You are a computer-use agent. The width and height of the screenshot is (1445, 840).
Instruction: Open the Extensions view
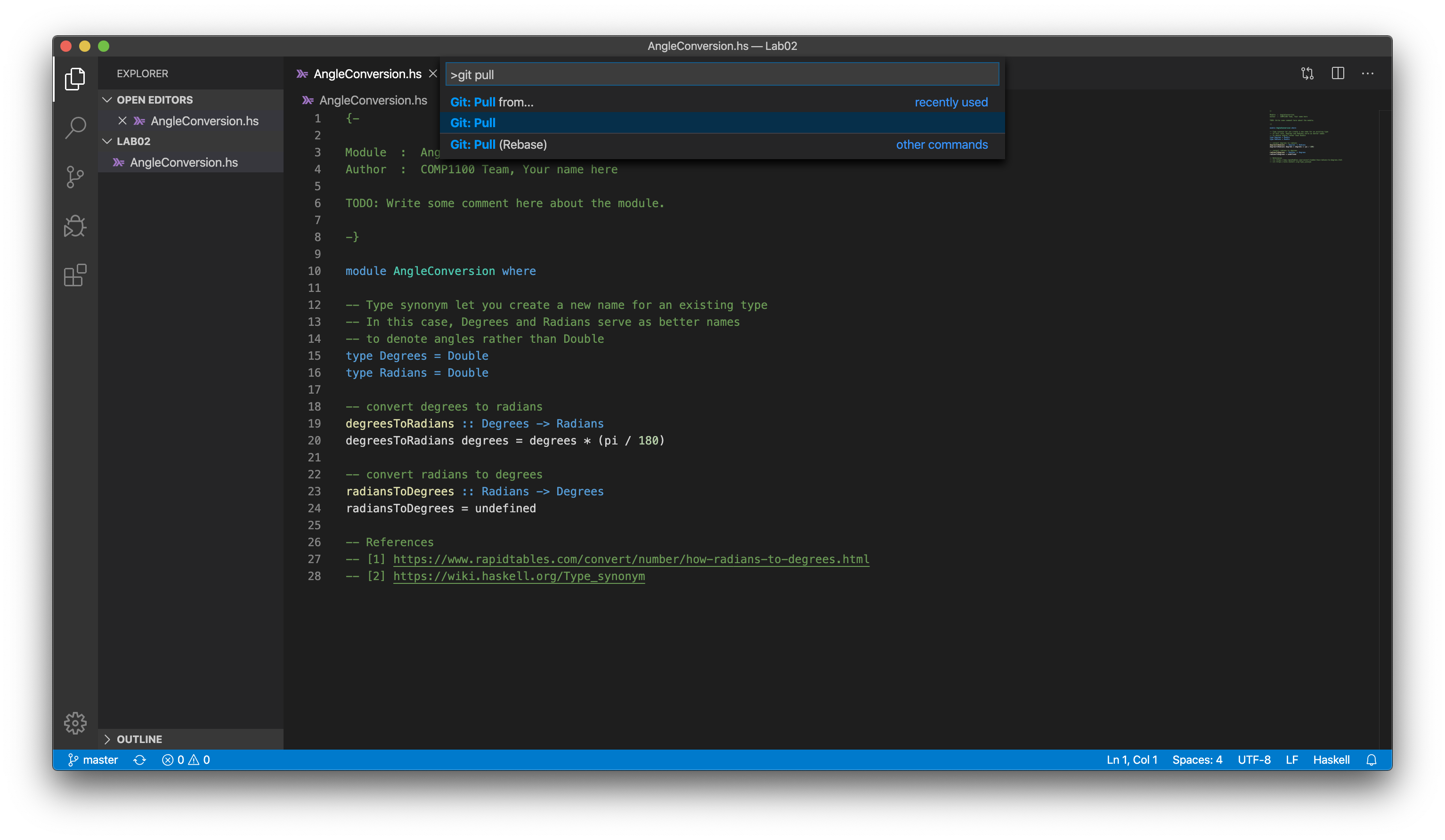(x=75, y=275)
